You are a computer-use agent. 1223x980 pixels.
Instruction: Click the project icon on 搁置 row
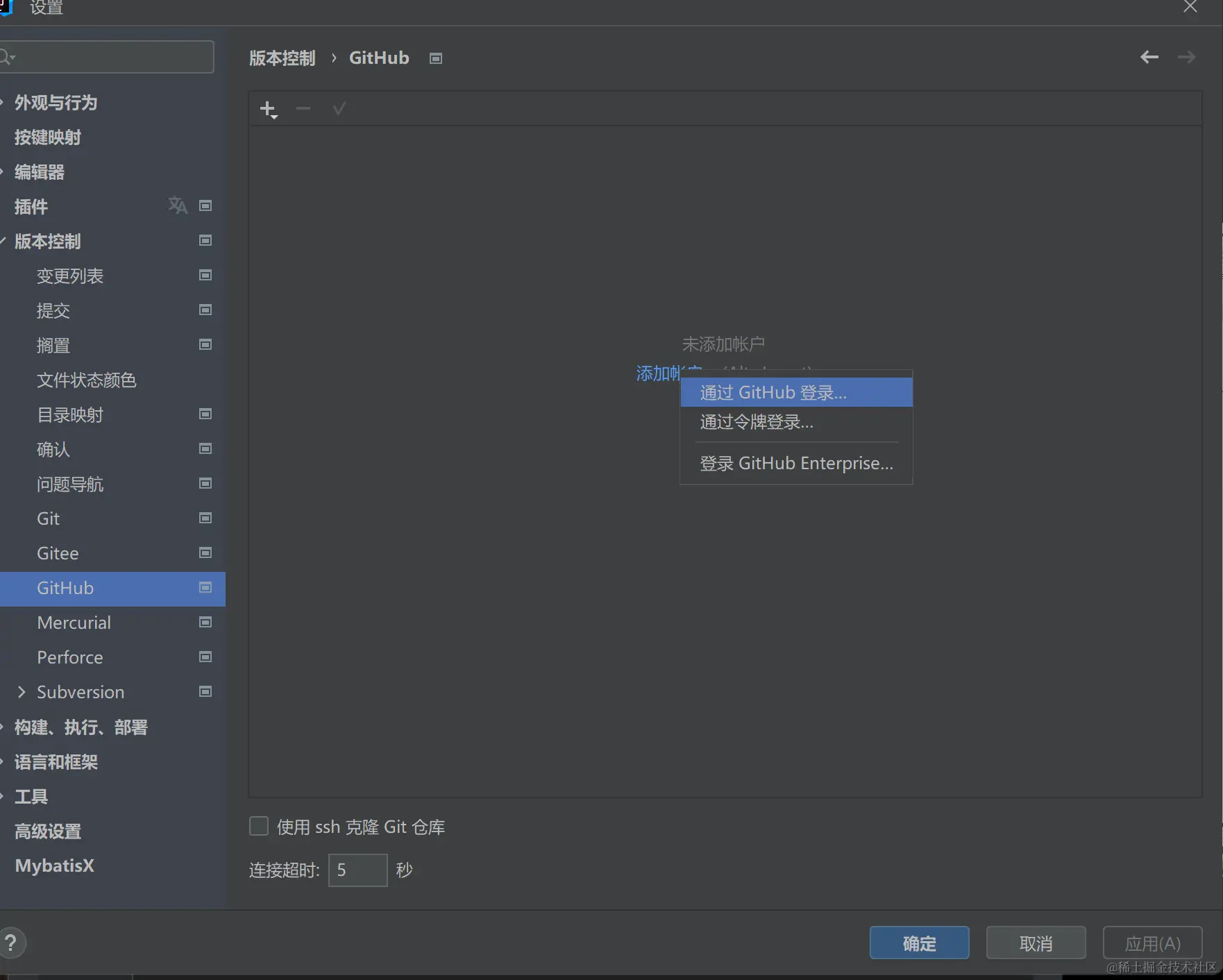coord(205,344)
